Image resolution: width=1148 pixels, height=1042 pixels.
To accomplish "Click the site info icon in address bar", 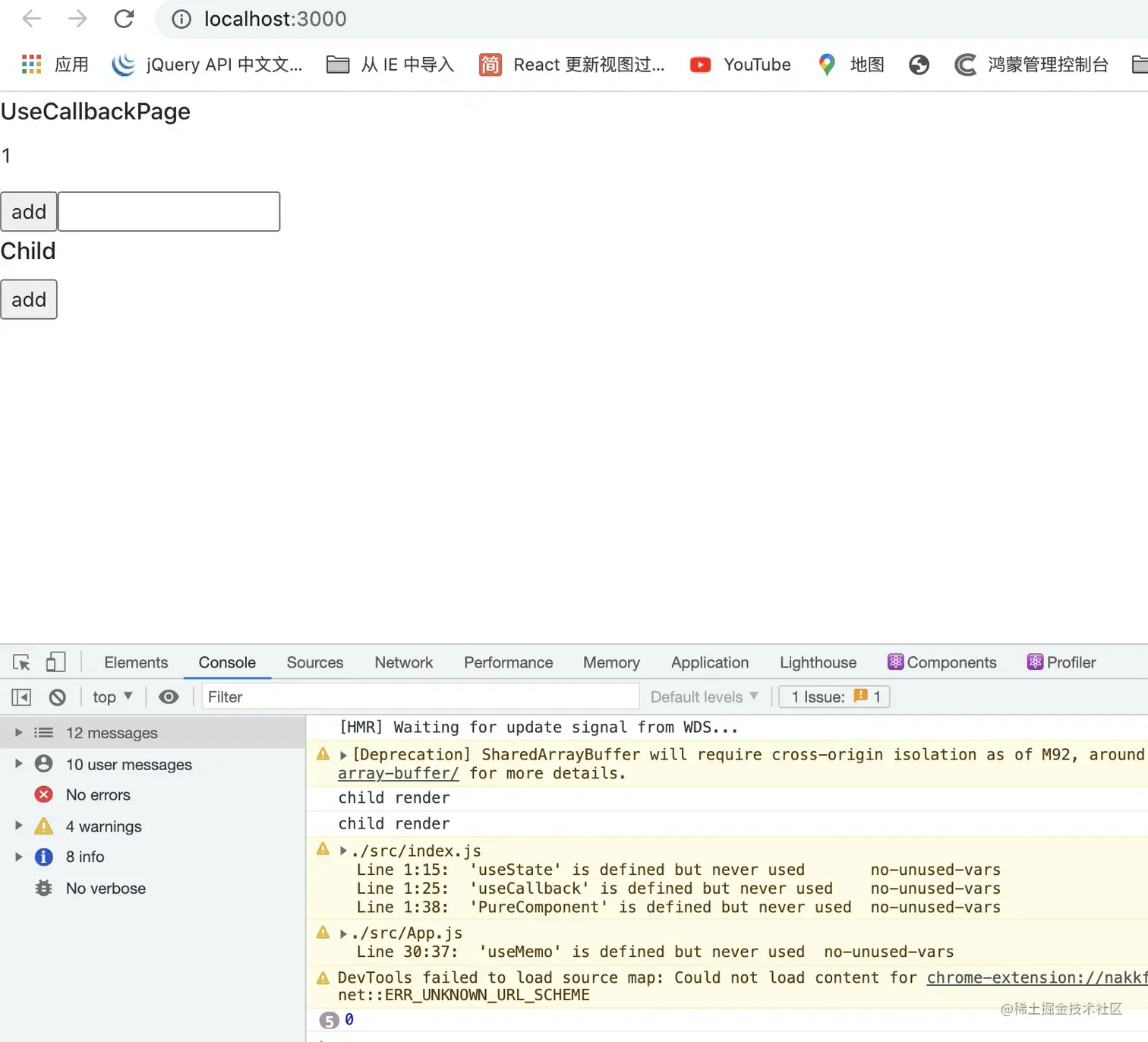I will 181,19.
